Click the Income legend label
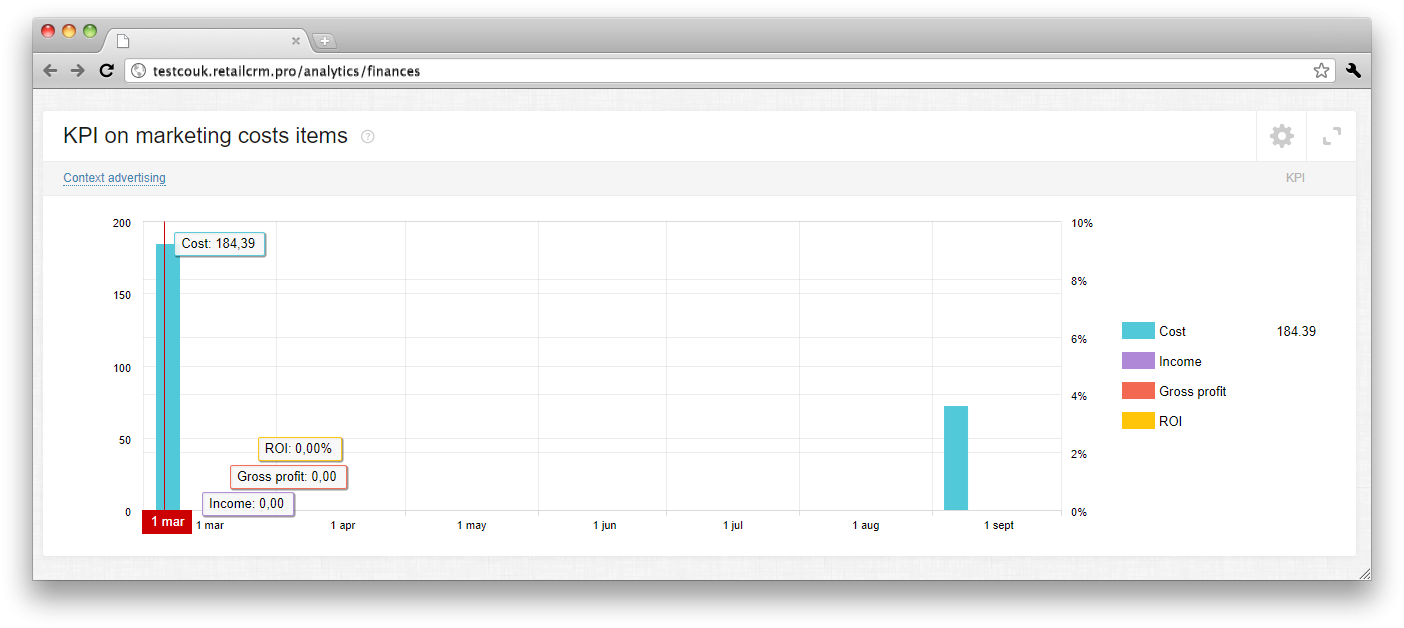The width and height of the screenshot is (1404, 628). (x=1180, y=361)
